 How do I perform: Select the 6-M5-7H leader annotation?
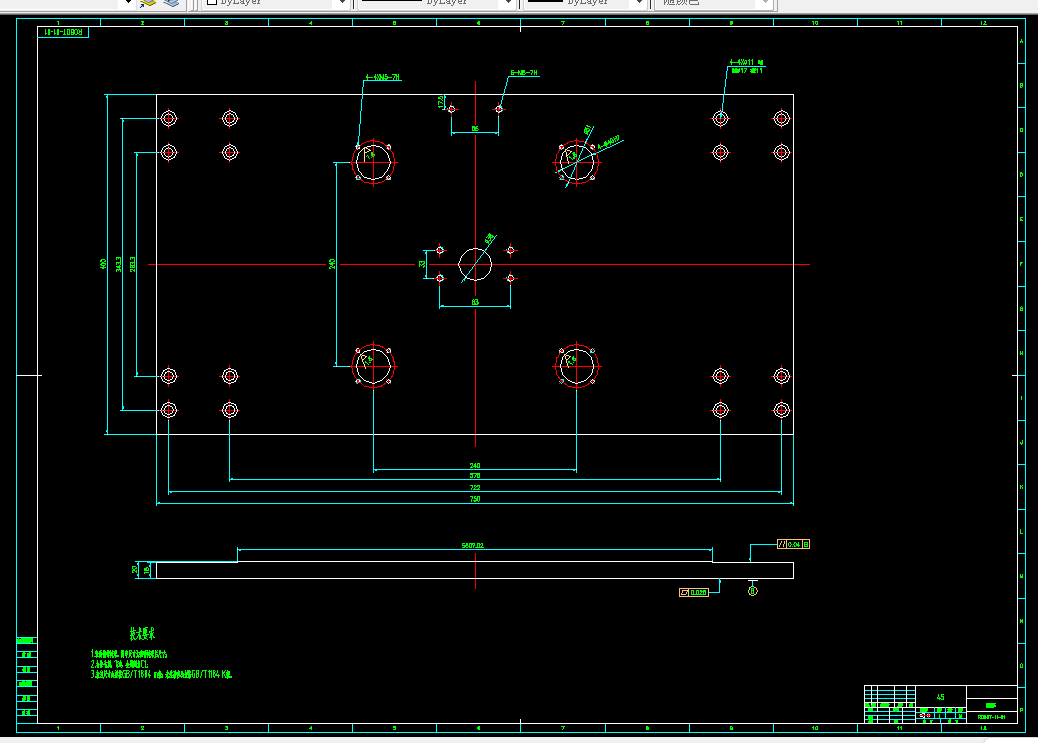(524, 73)
